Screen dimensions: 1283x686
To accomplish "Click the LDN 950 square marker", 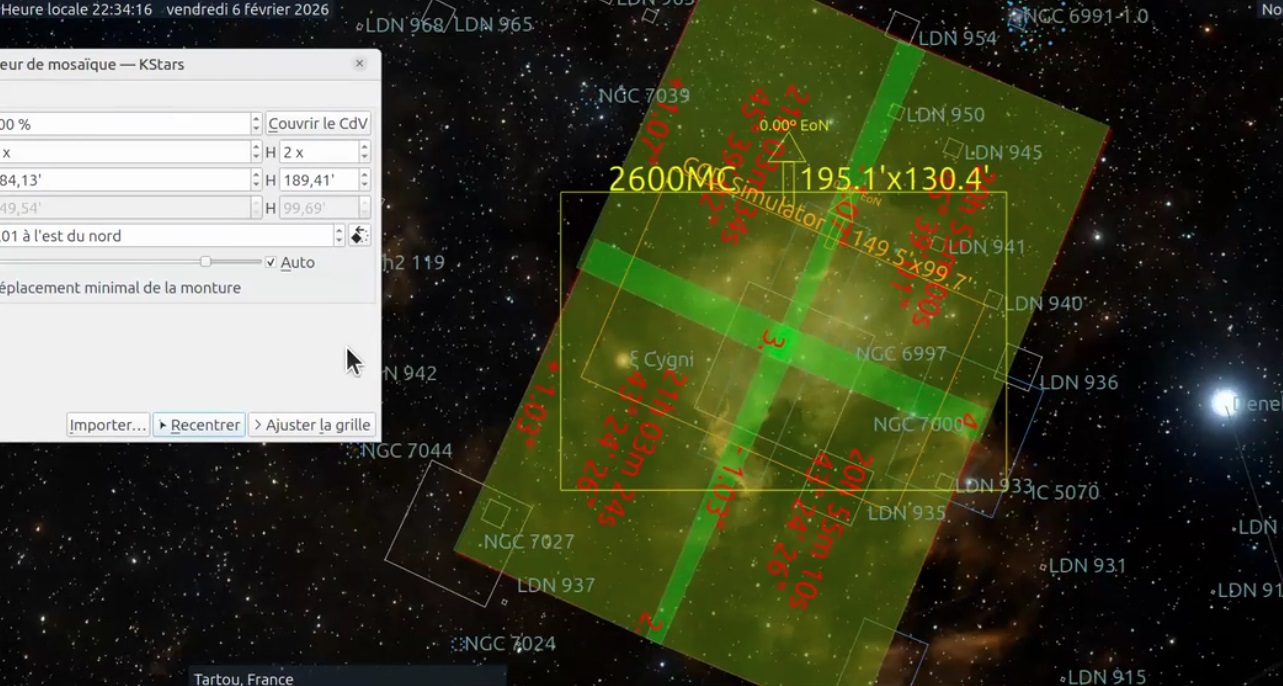I will 897,113.
